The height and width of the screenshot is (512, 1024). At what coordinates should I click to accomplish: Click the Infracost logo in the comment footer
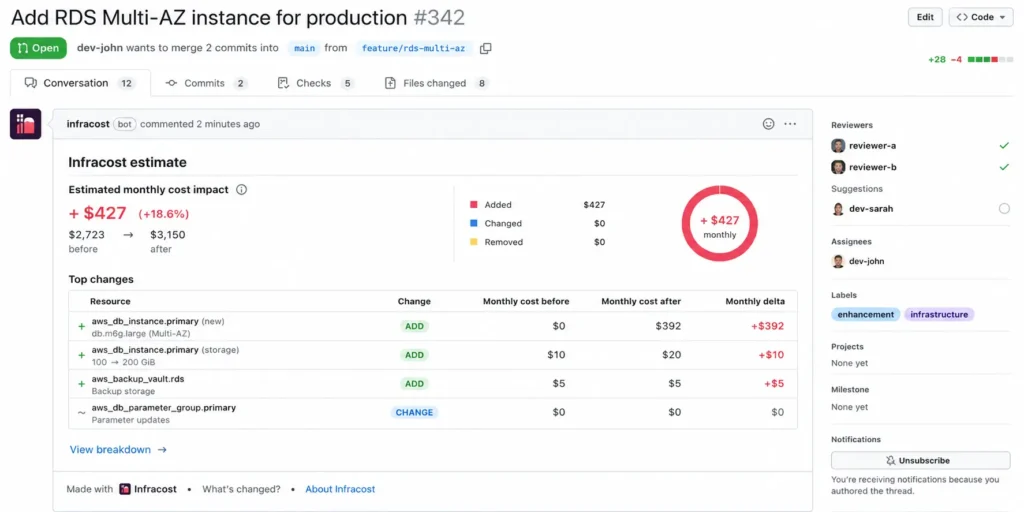coord(125,489)
